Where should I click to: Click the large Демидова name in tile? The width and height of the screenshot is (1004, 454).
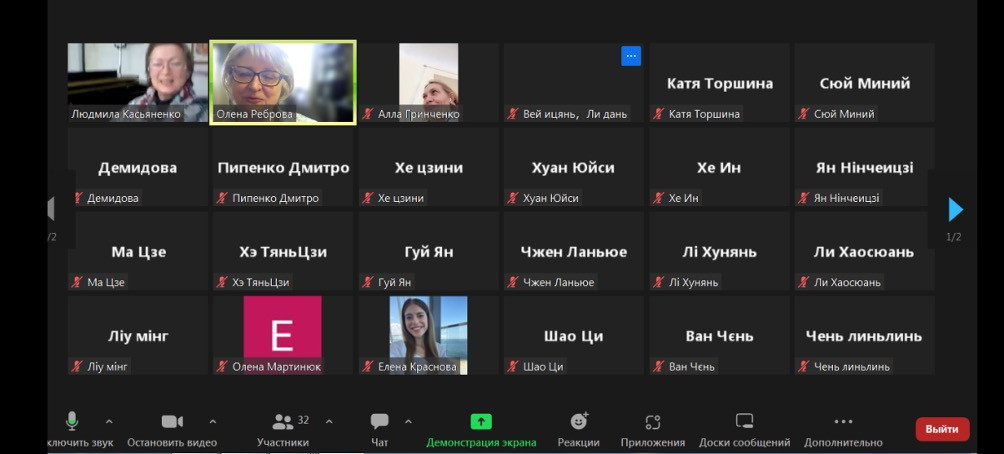pos(138,168)
